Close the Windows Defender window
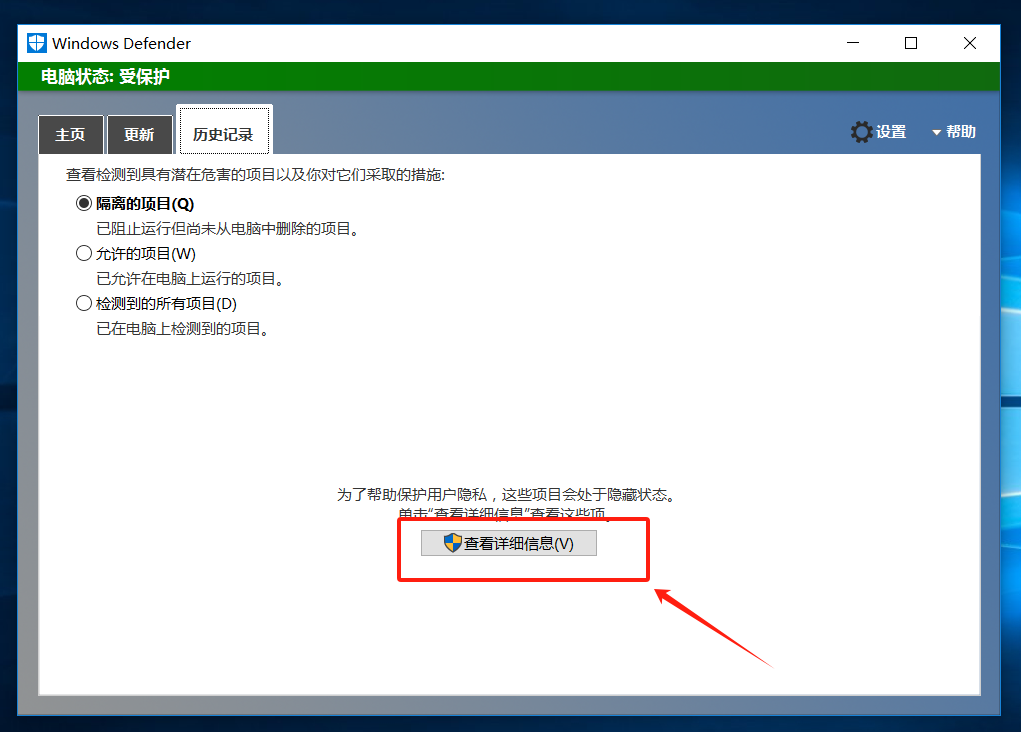The height and width of the screenshot is (732, 1021). [x=970, y=43]
